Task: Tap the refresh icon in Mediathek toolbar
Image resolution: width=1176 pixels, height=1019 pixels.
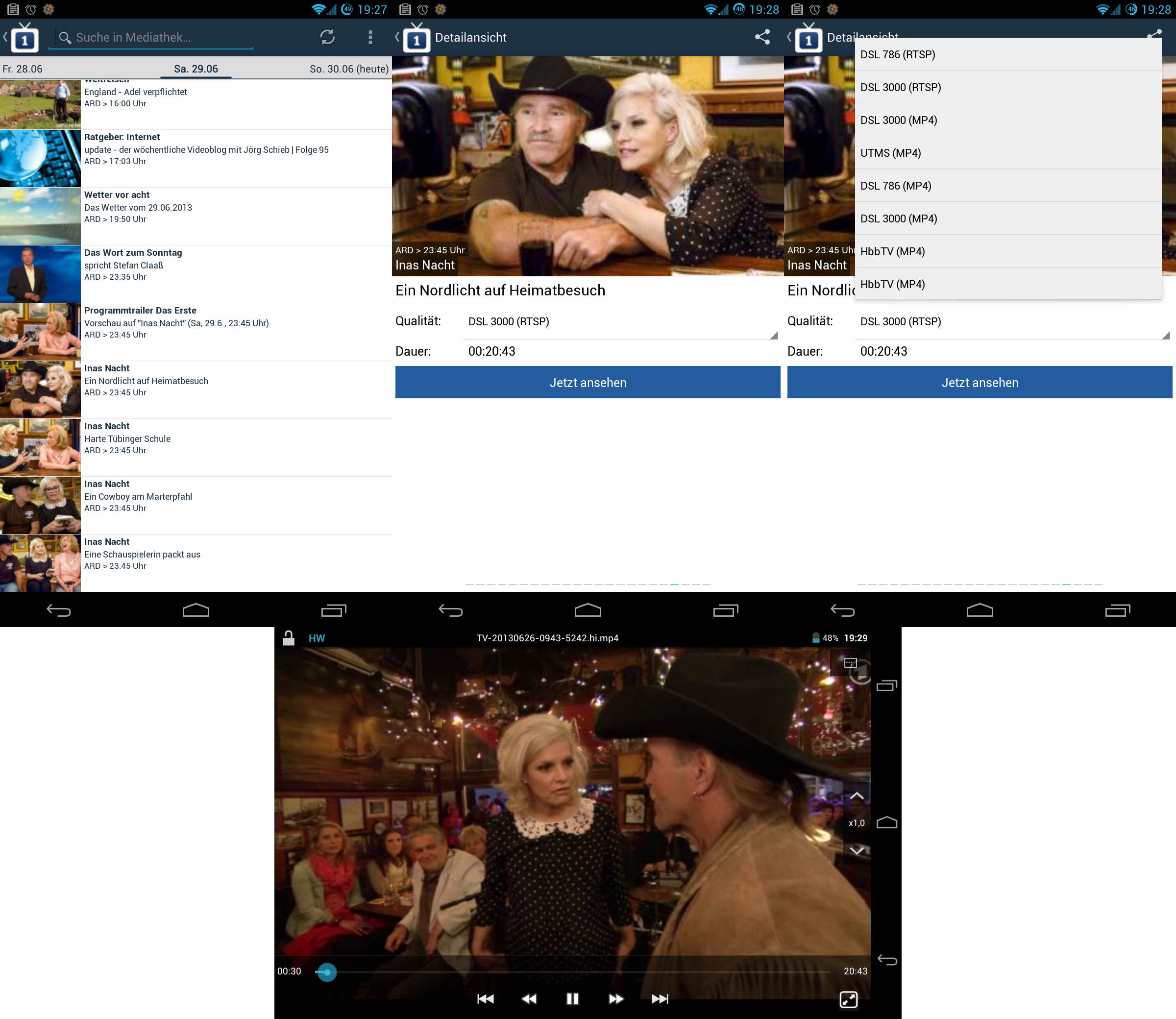Action: tap(327, 38)
